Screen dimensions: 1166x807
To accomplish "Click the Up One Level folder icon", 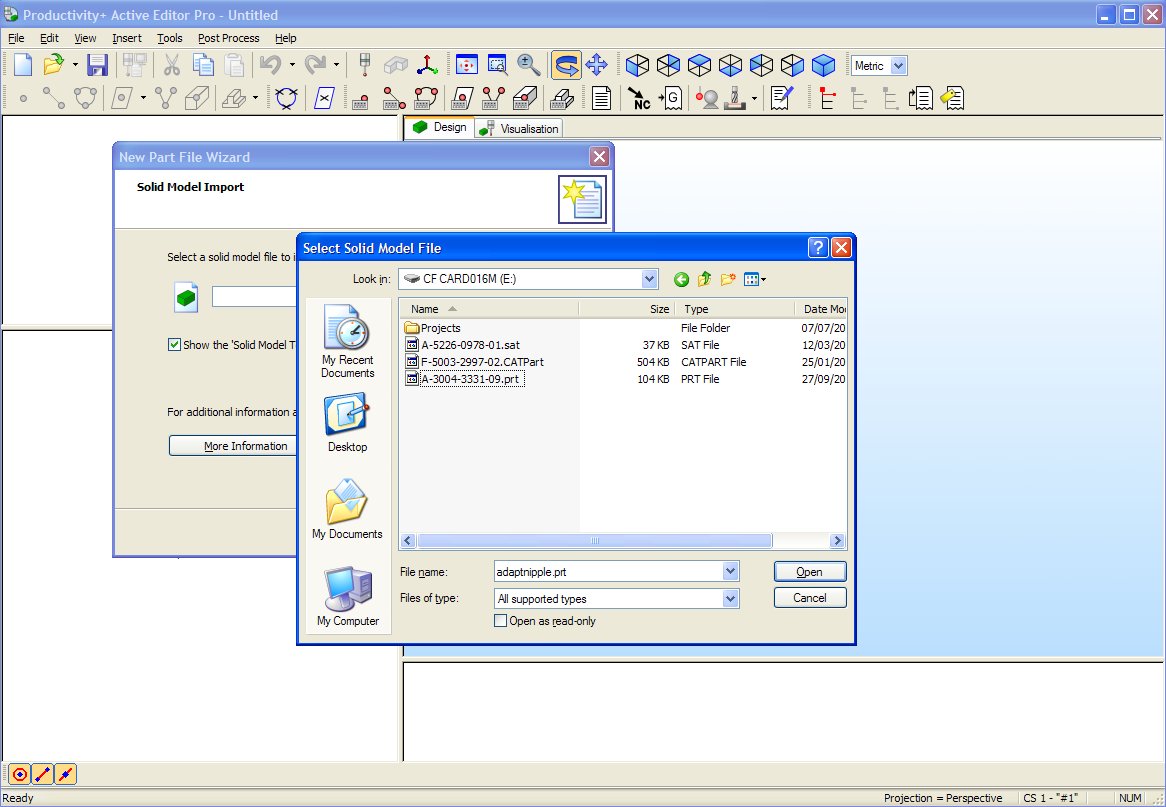I will (705, 279).
